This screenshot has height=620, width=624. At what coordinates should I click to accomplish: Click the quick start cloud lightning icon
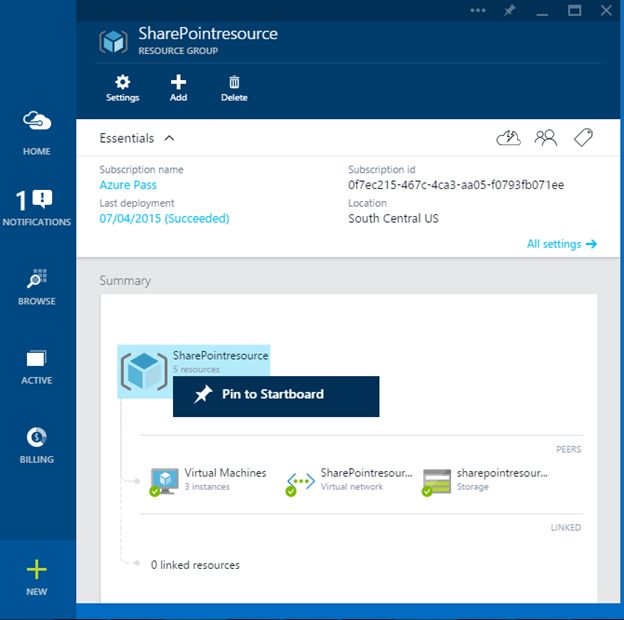[x=508, y=138]
